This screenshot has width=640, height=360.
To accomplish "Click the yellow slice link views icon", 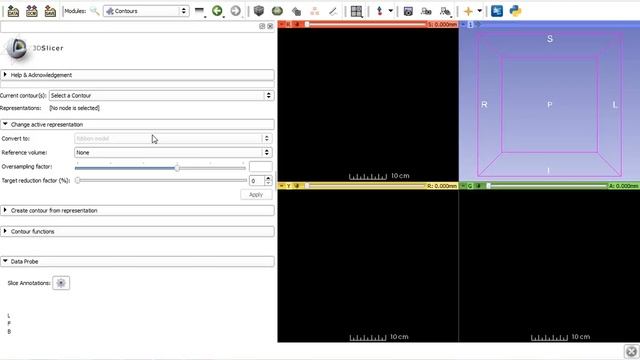I will tap(297, 186).
